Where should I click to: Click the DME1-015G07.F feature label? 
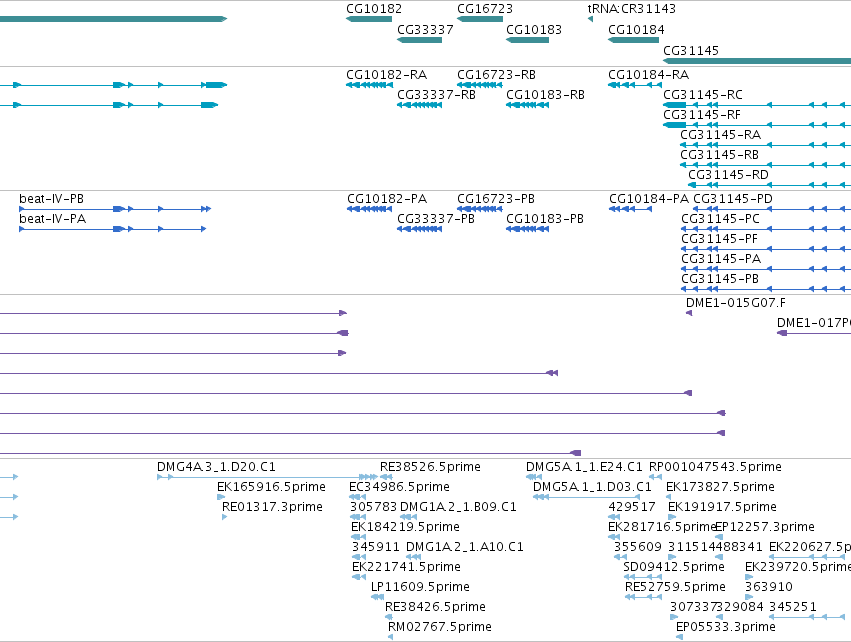point(736,303)
